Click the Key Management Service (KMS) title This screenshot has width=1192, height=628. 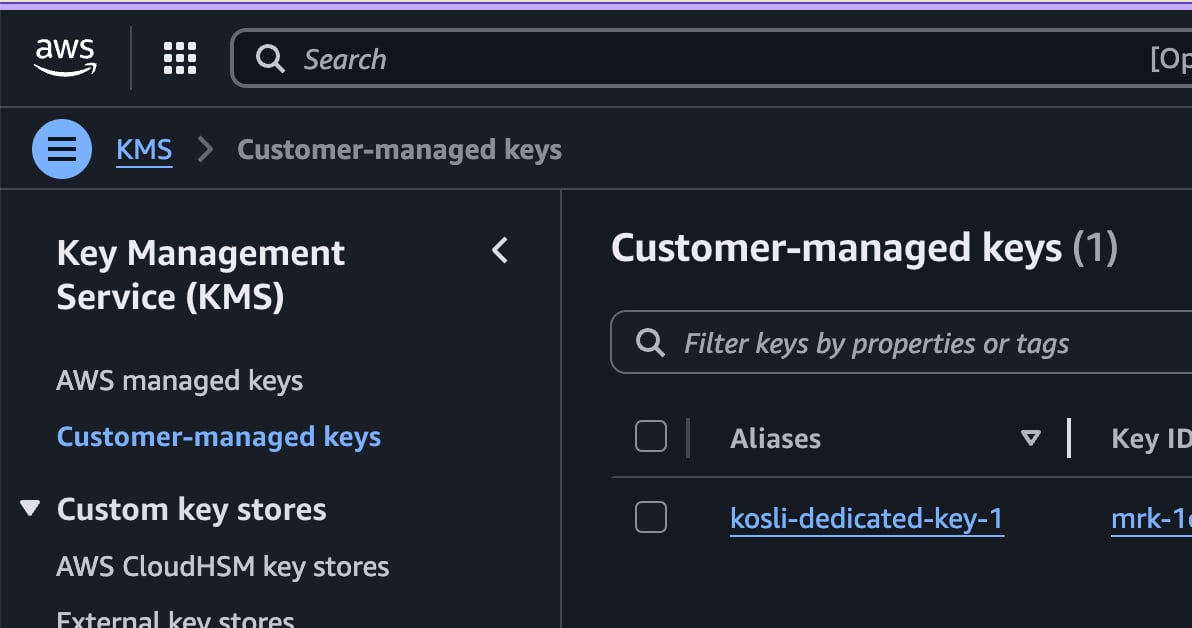(201, 274)
